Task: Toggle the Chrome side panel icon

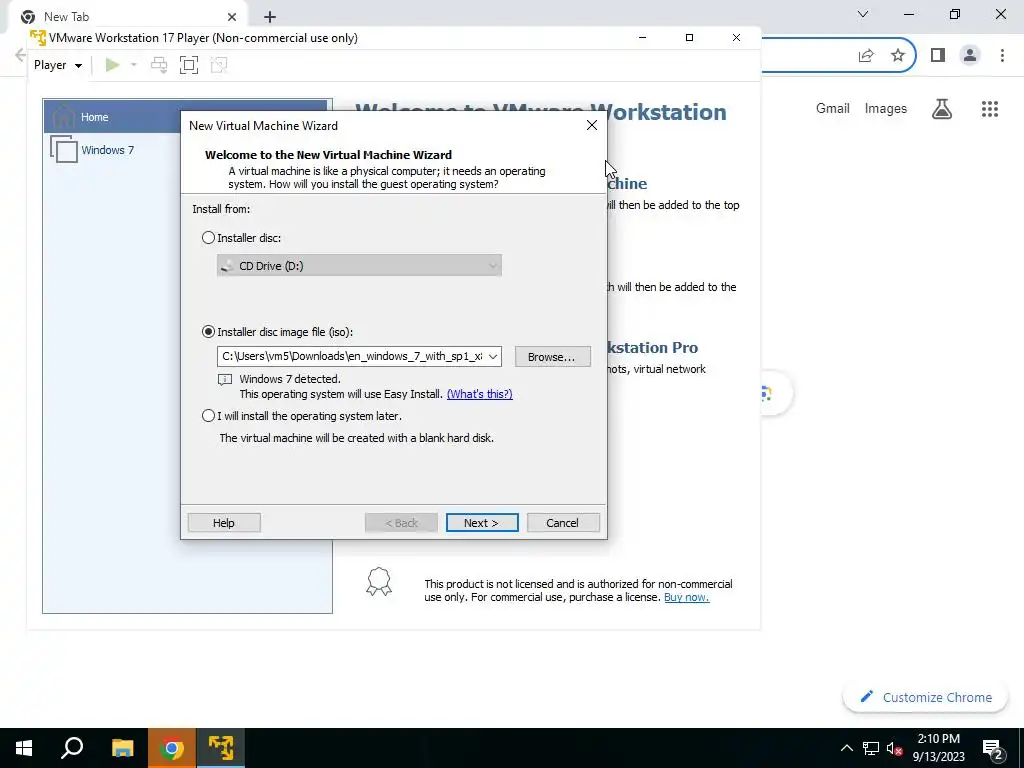Action: [938, 56]
